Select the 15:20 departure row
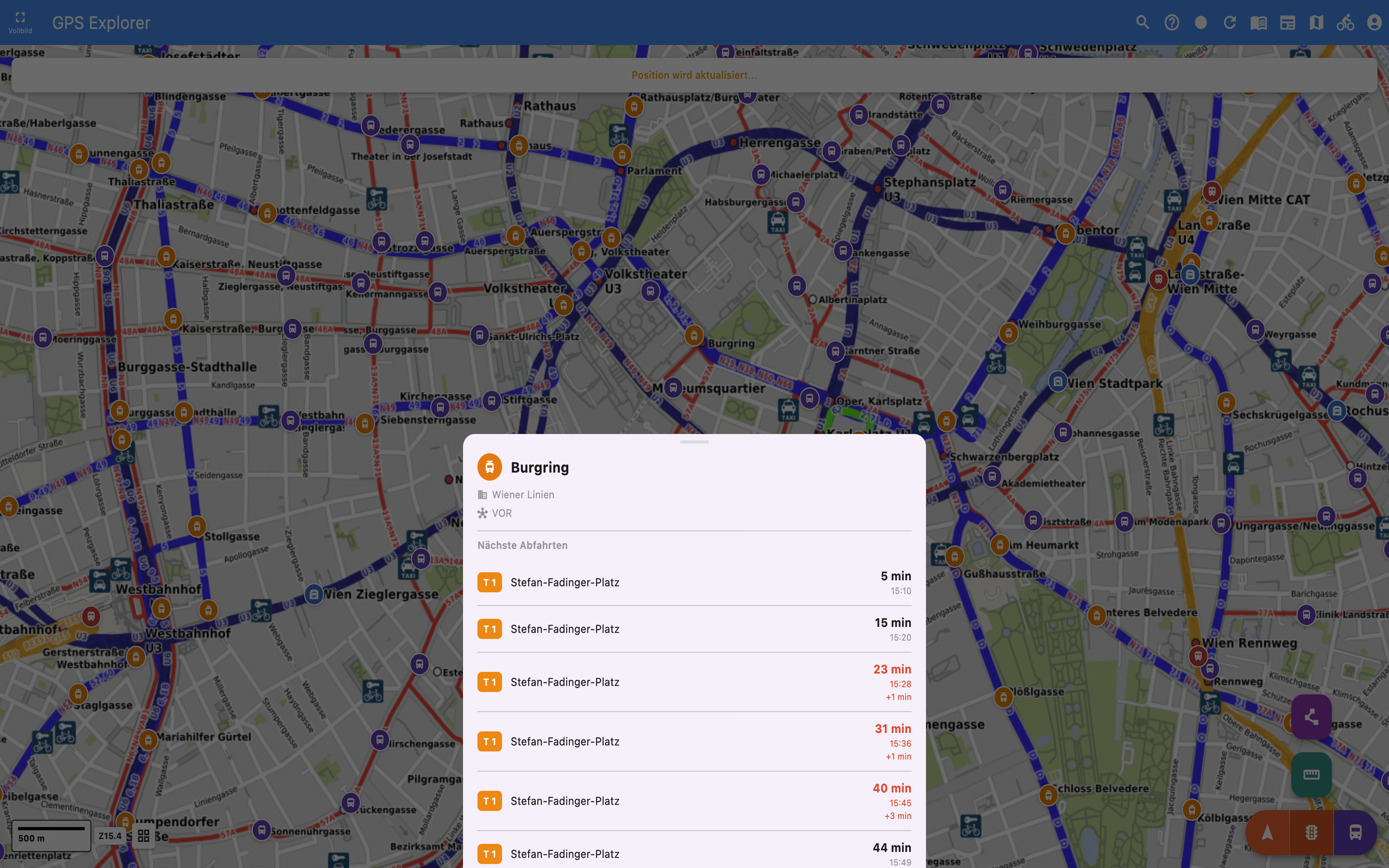 click(694, 629)
